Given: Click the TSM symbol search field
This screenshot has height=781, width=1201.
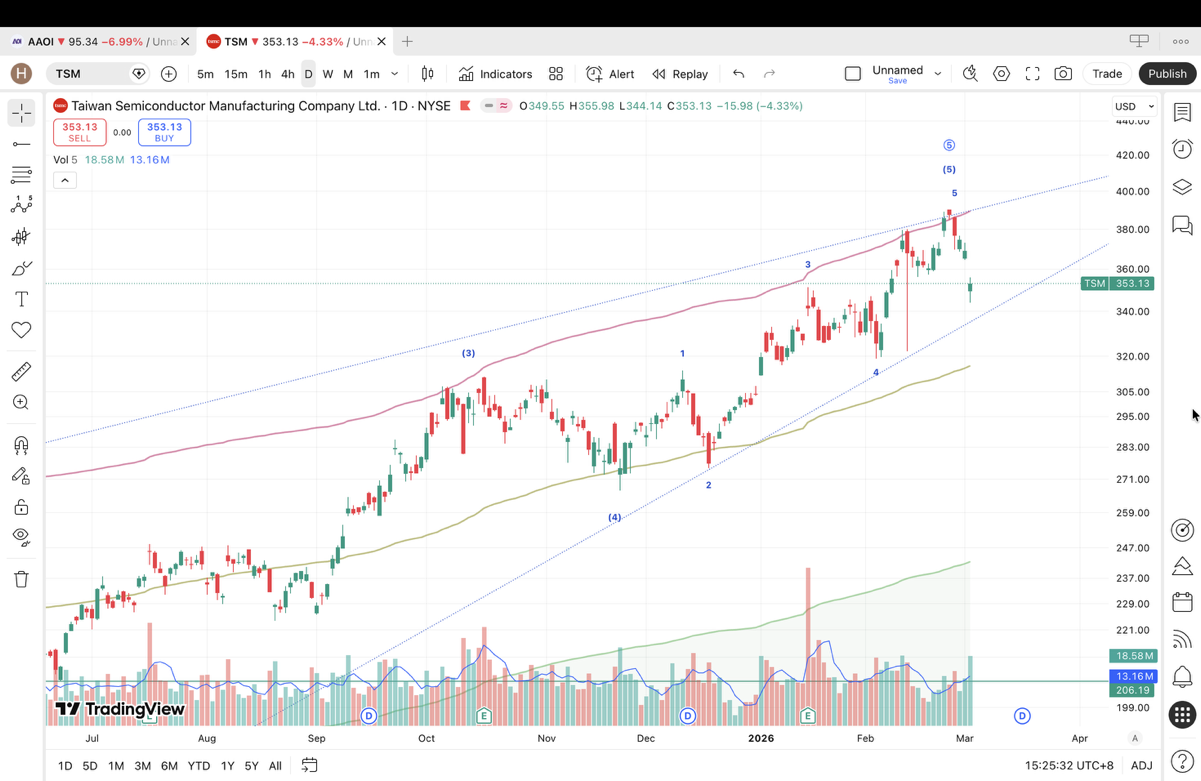Looking at the screenshot, I should click(x=90, y=74).
